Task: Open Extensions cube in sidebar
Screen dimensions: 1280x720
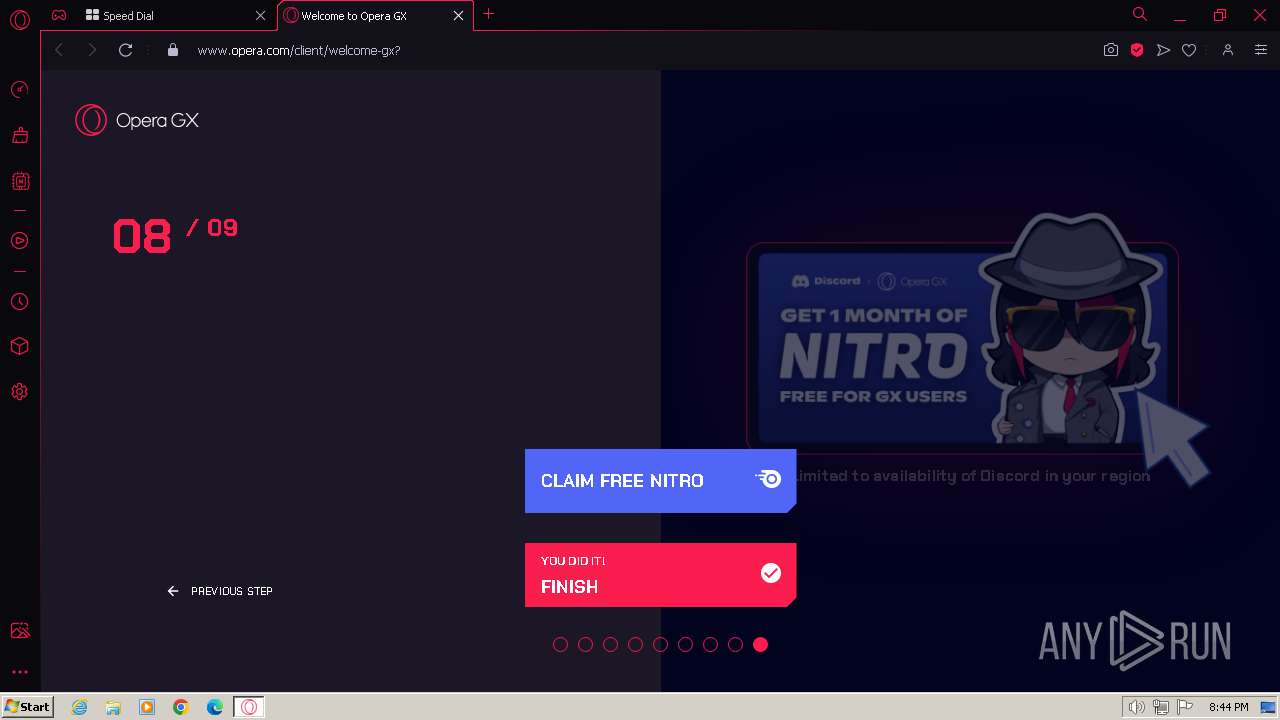Action: point(20,346)
